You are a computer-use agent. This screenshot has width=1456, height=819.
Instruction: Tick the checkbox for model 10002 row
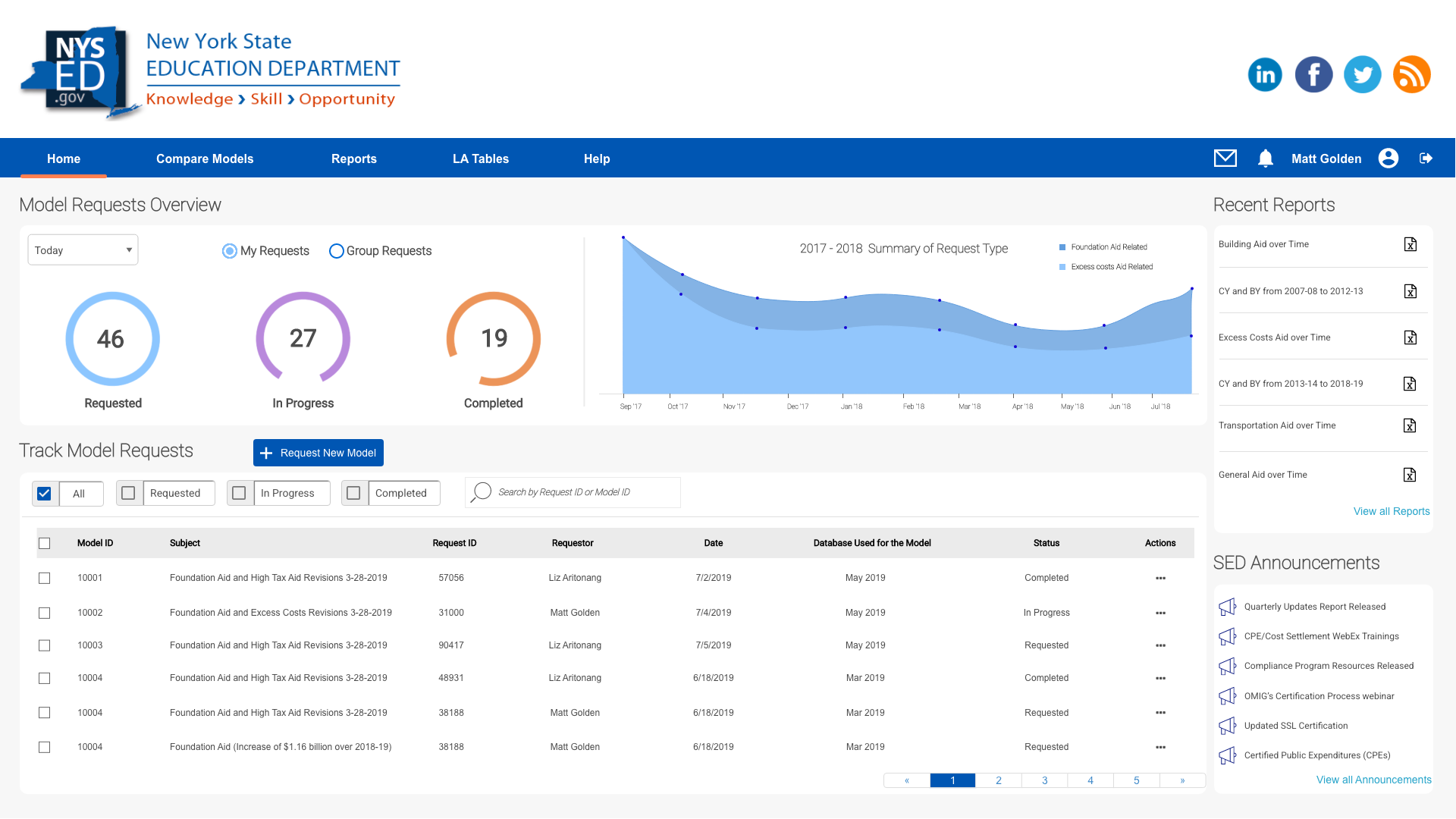pos(45,613)
